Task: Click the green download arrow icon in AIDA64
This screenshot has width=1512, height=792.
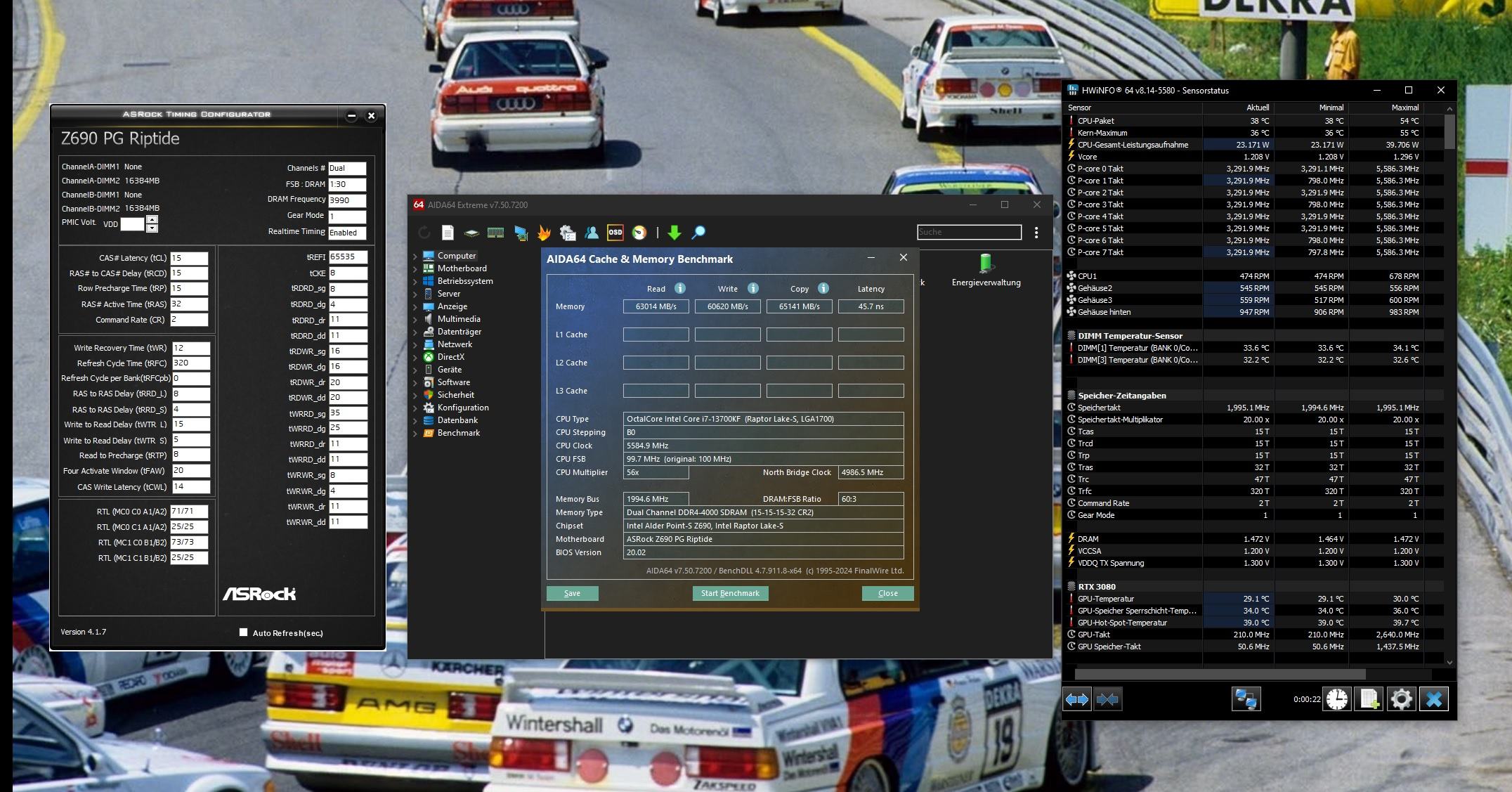Action: point(674,233)
